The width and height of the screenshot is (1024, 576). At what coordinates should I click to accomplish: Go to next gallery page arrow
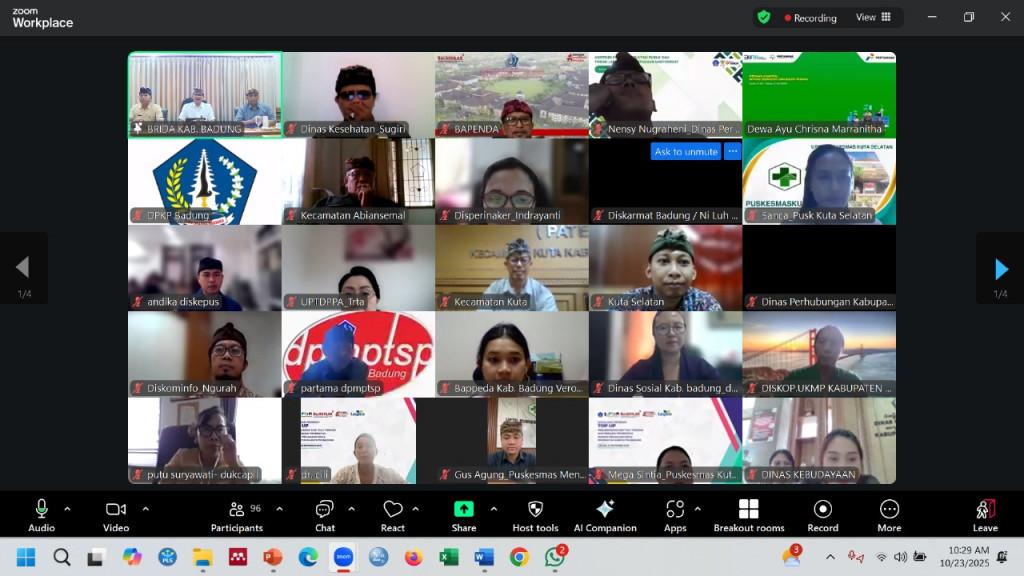tap(1001, 268)
